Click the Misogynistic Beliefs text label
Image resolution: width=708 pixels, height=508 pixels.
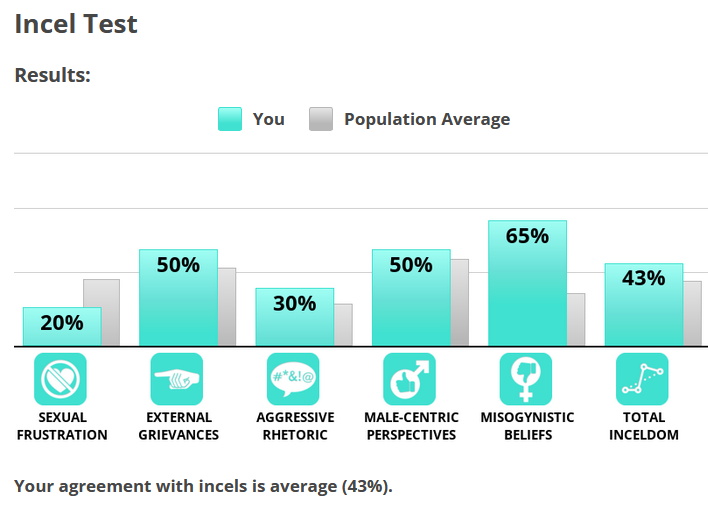527,426
